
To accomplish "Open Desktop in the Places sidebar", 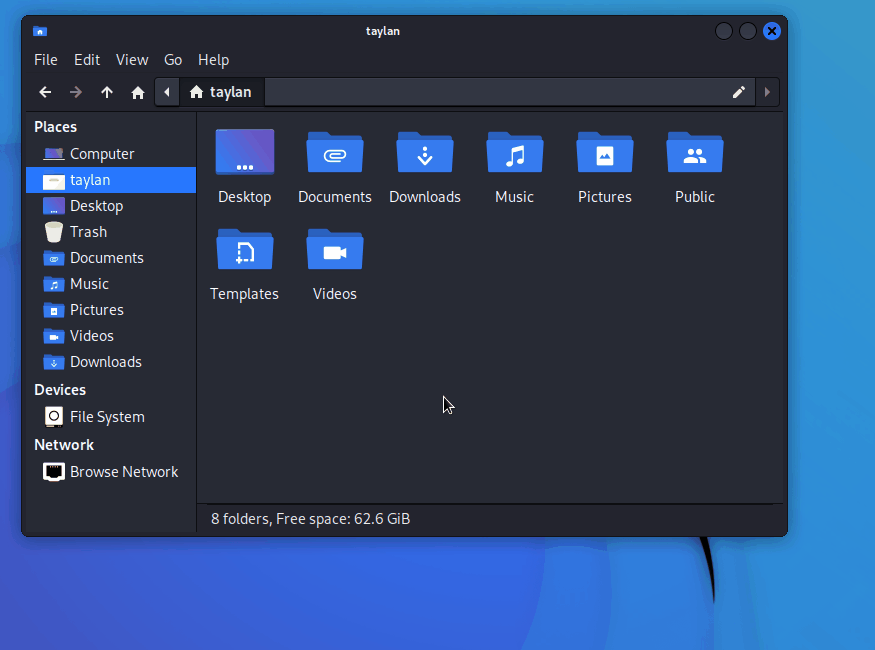I will tap(111, 206).
